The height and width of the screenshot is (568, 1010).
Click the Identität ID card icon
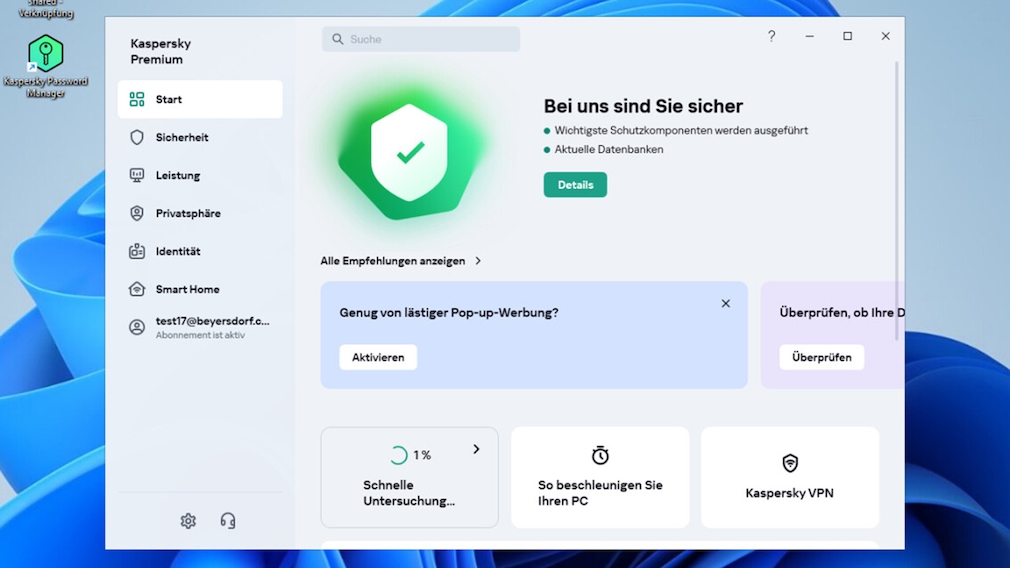pyautogui.click(x=137, y=251)
